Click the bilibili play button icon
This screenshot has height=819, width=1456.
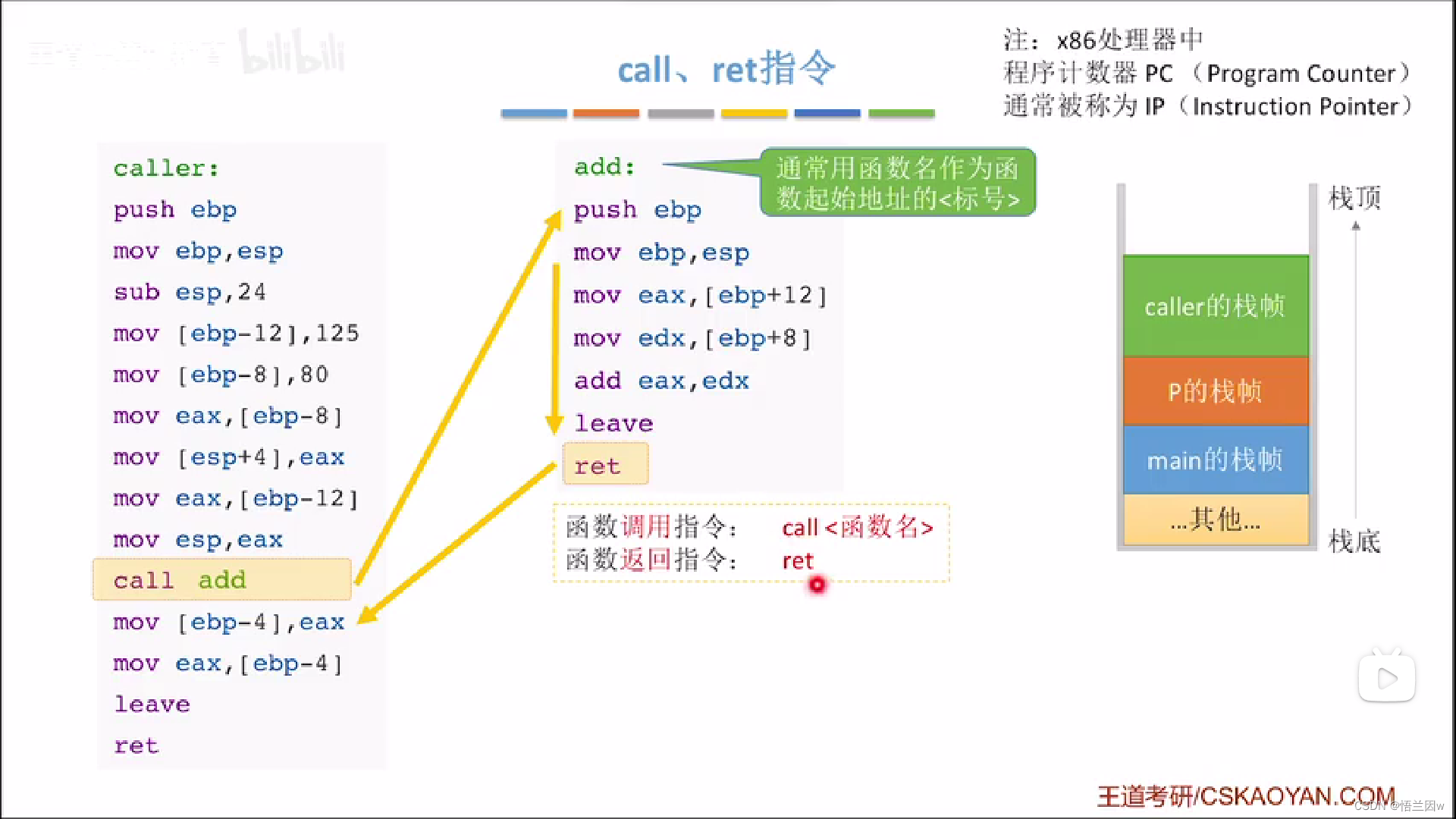(1386, 677)
